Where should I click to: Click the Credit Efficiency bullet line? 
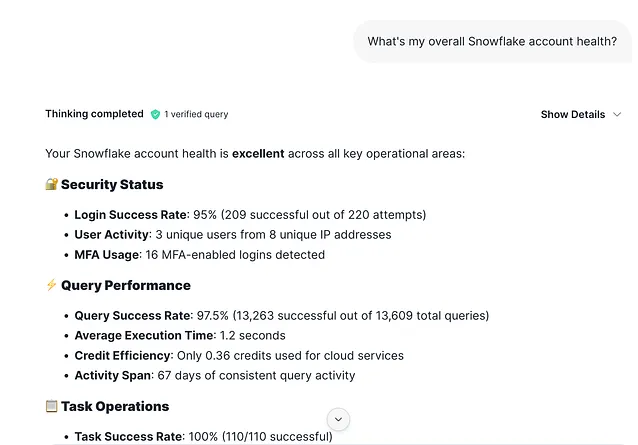pyautogui.click(x=239, y=356)
